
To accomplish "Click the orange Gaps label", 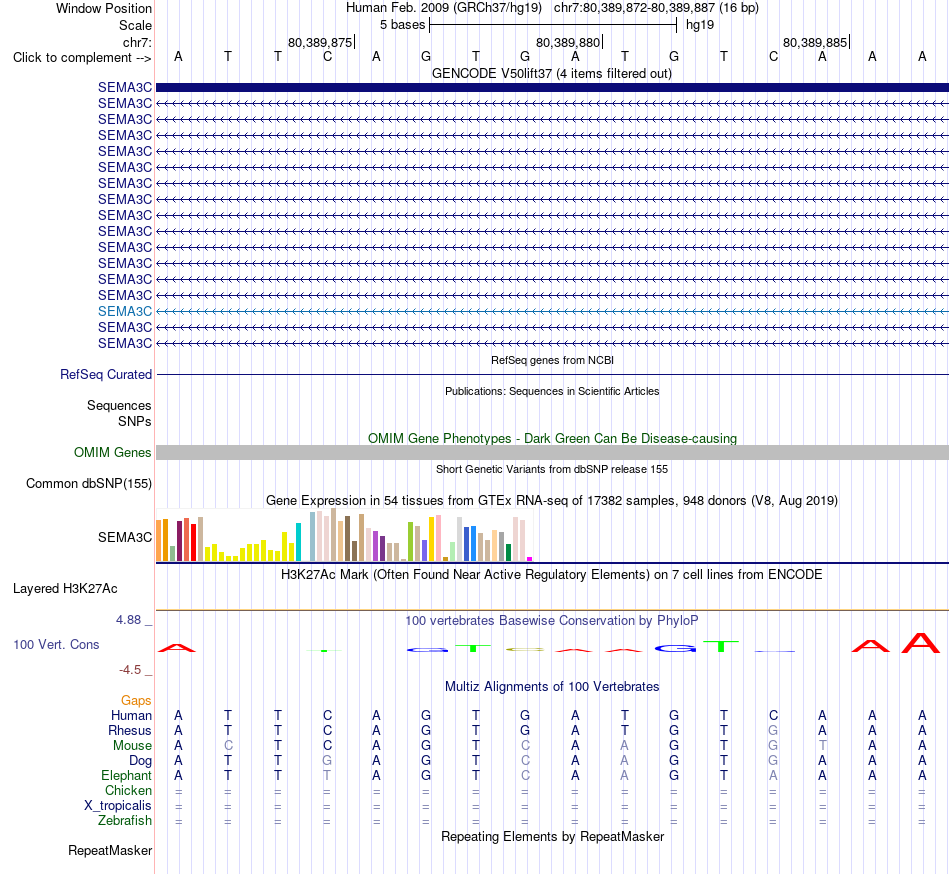I will click(x=136, y=701).
